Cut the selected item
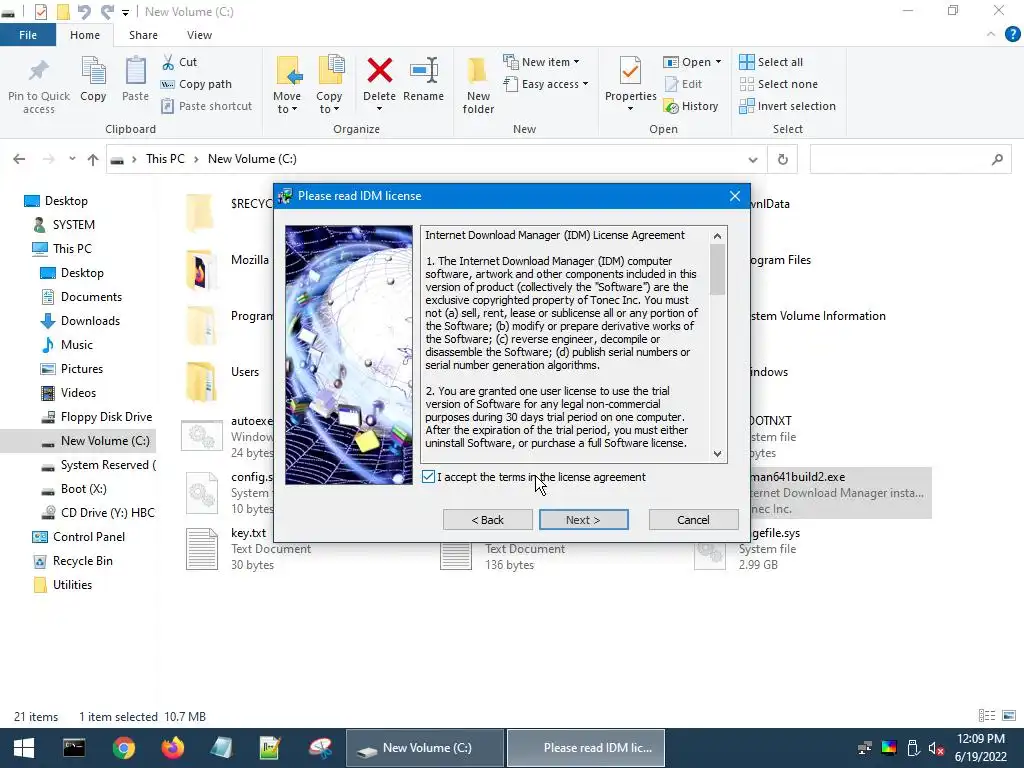The width and height of the screenshot is (1024, 768). pos(180,62)
